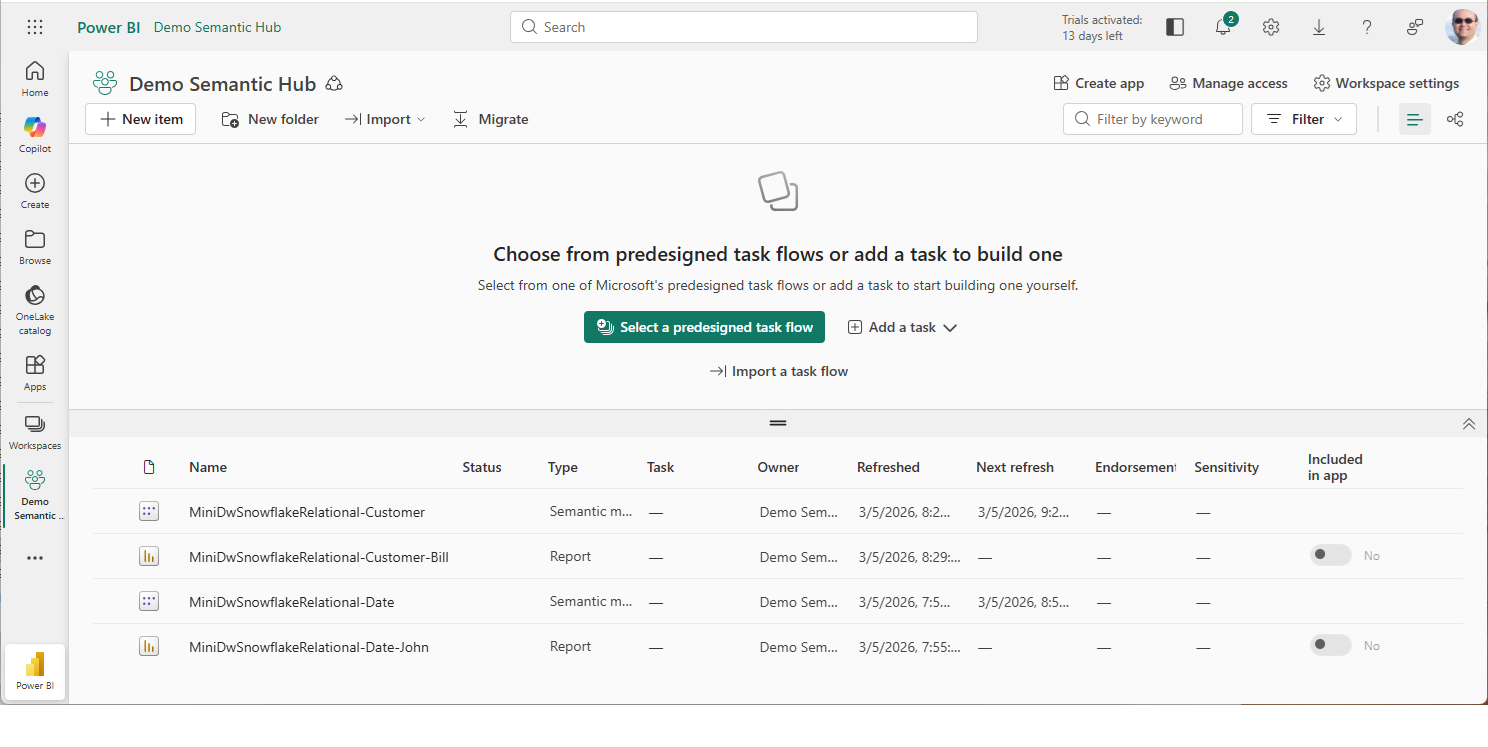The image size is (1488, 747).
Task: Toggle Included in app for Customer-Bill report
Action: (x=1330, y=555)
